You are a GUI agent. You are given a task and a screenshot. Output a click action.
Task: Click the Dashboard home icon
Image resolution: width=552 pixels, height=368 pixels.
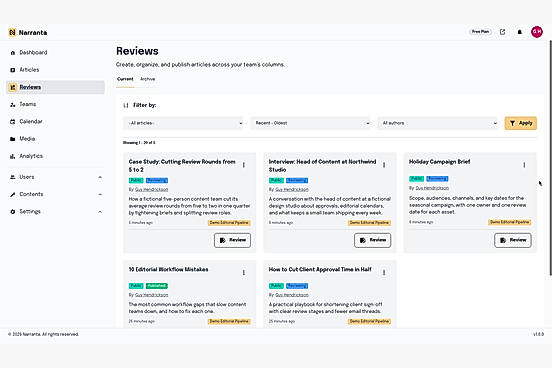coord(13,53)
